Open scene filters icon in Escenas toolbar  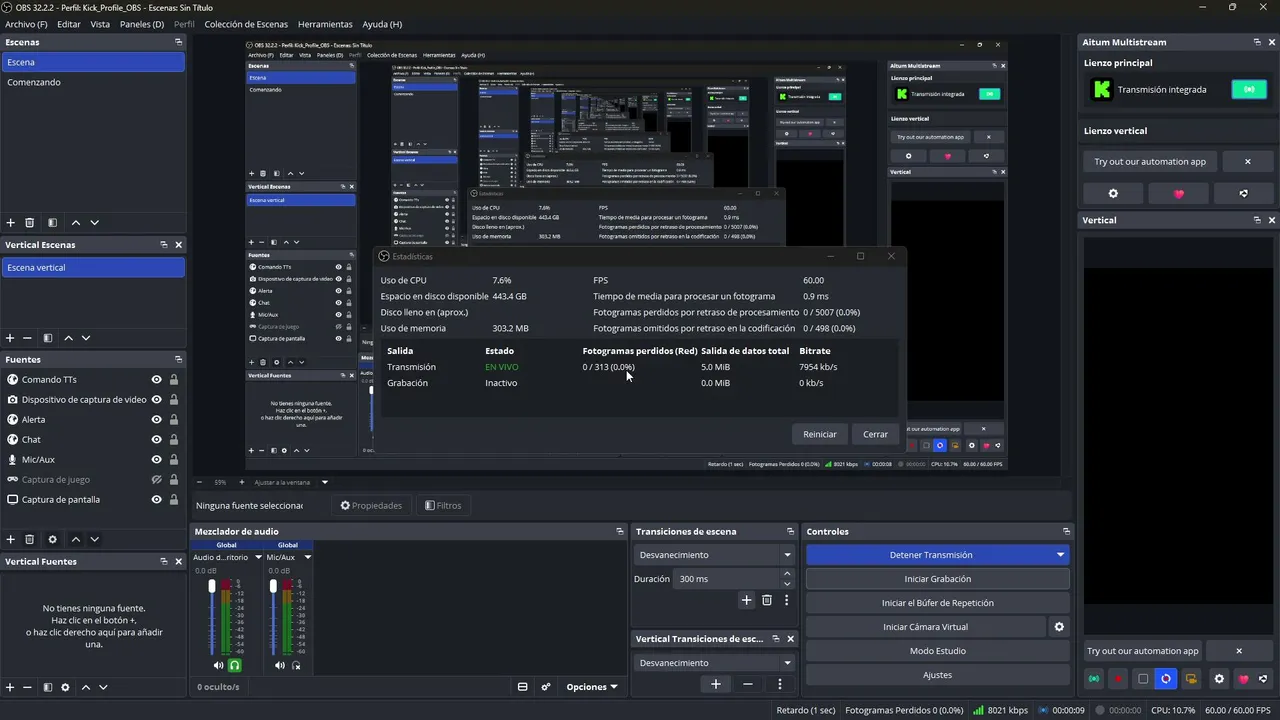tap(52, 223)
